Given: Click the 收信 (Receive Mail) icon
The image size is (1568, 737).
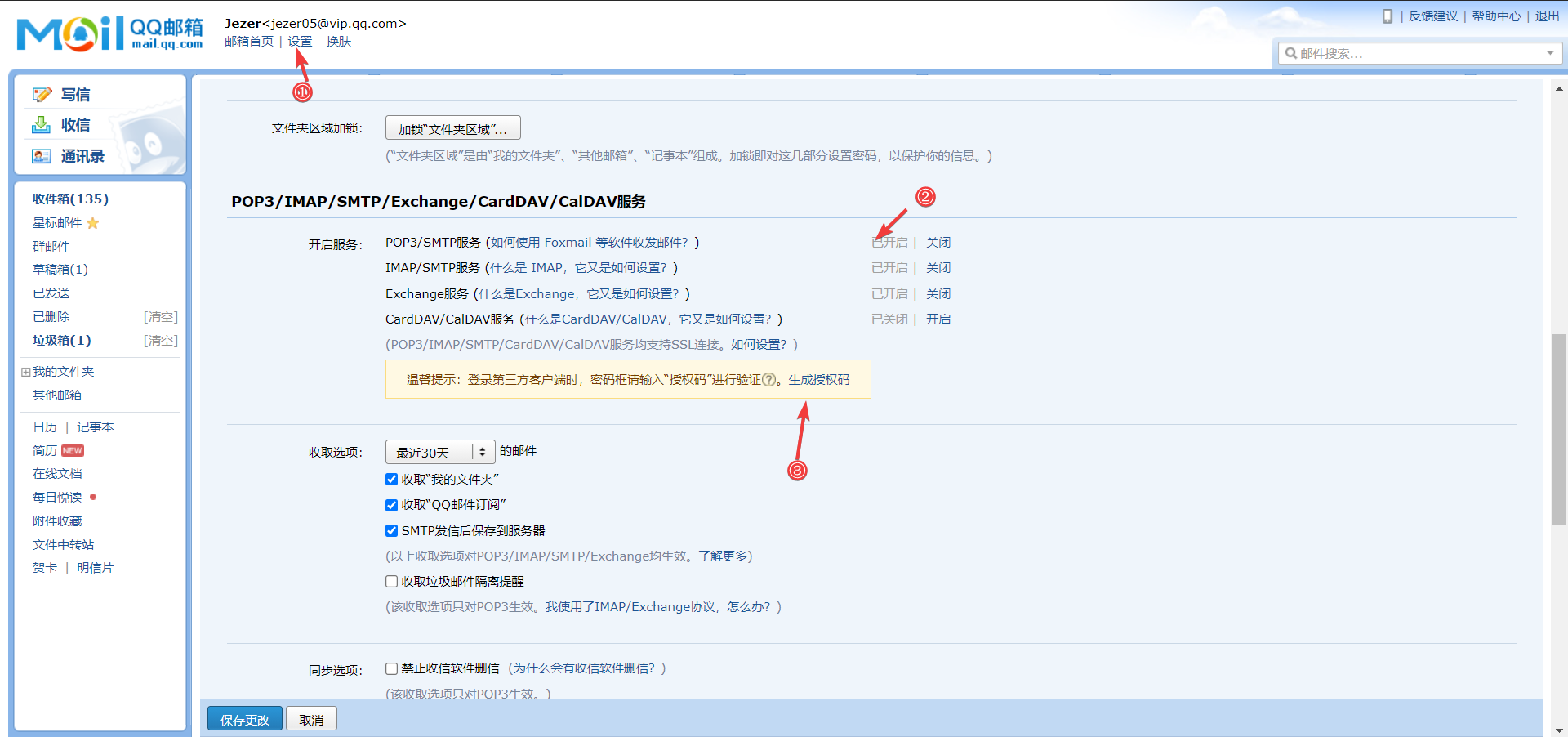Looking at the screenshot, I should [x=42, y=124].
